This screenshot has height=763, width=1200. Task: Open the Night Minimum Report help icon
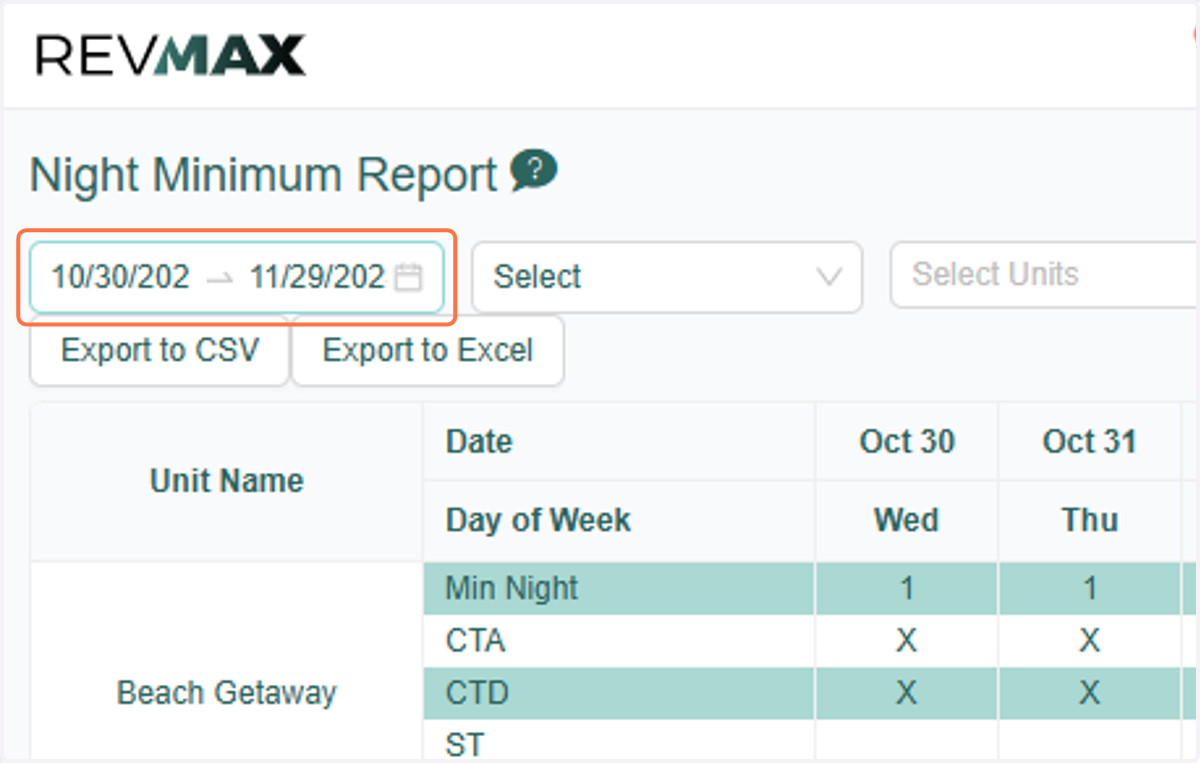point(534,170)
